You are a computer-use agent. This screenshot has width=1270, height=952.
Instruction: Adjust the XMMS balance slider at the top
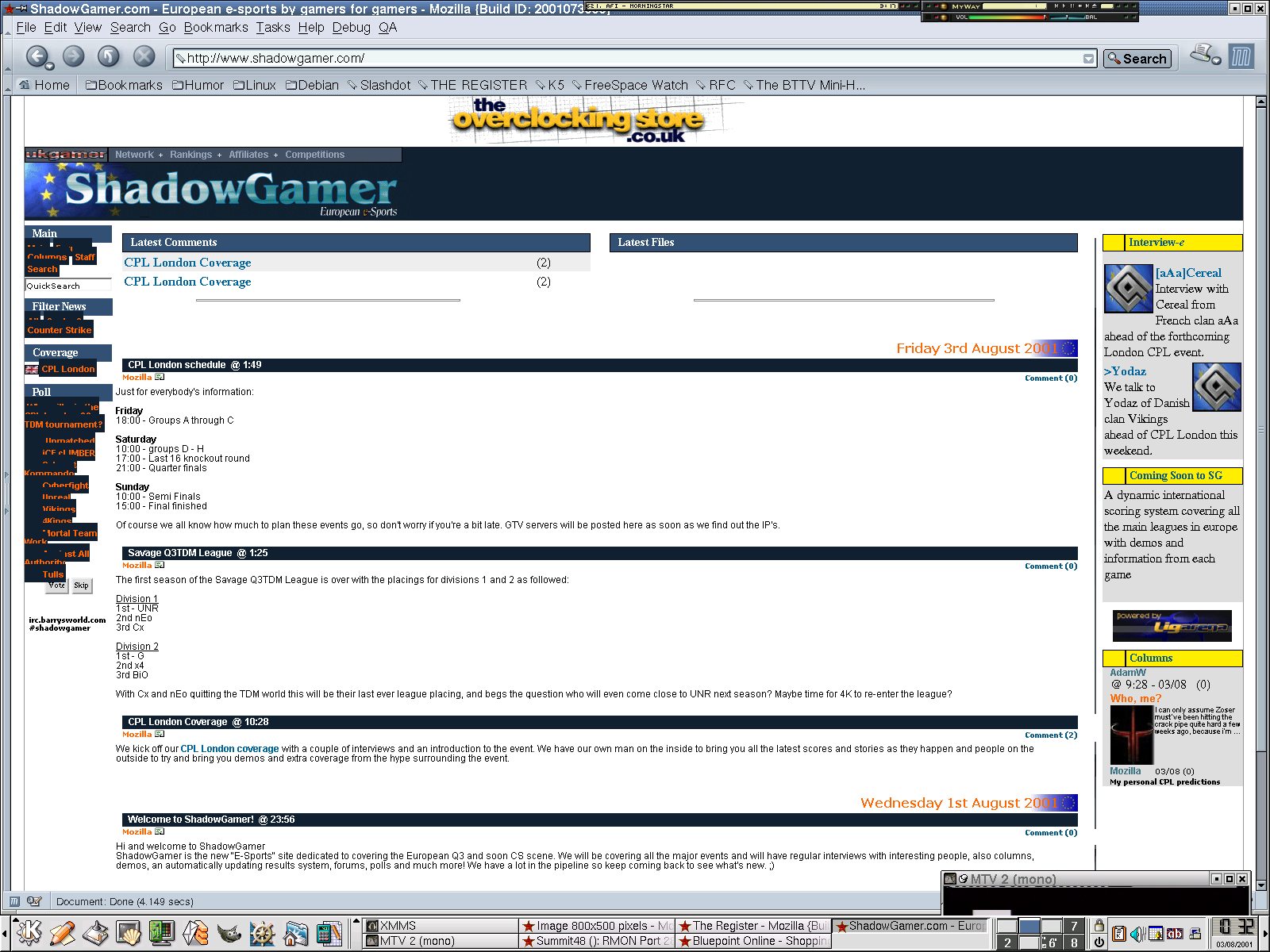[1068, 17]
